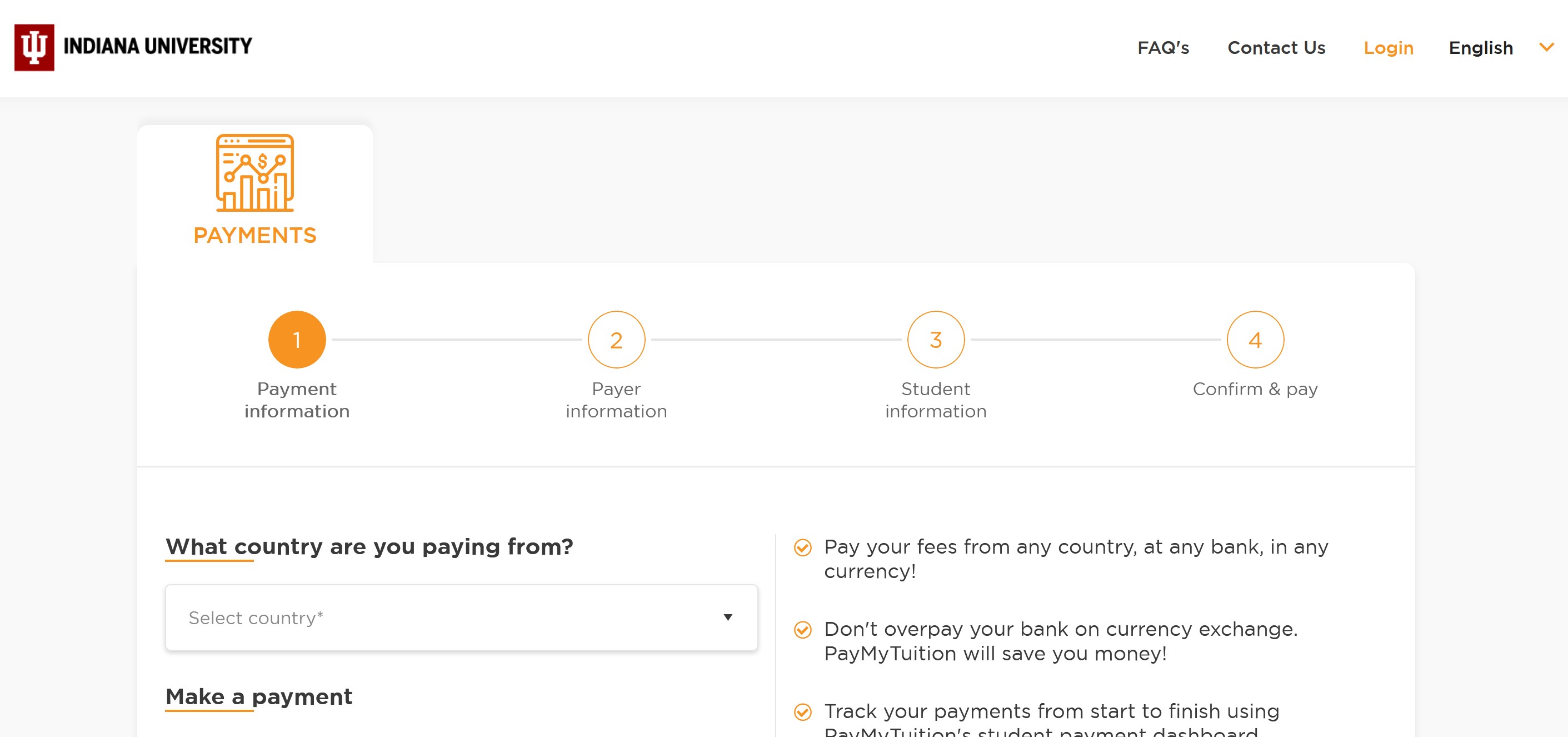Click the Indiana University trident logo

click(x=34, y=47)
